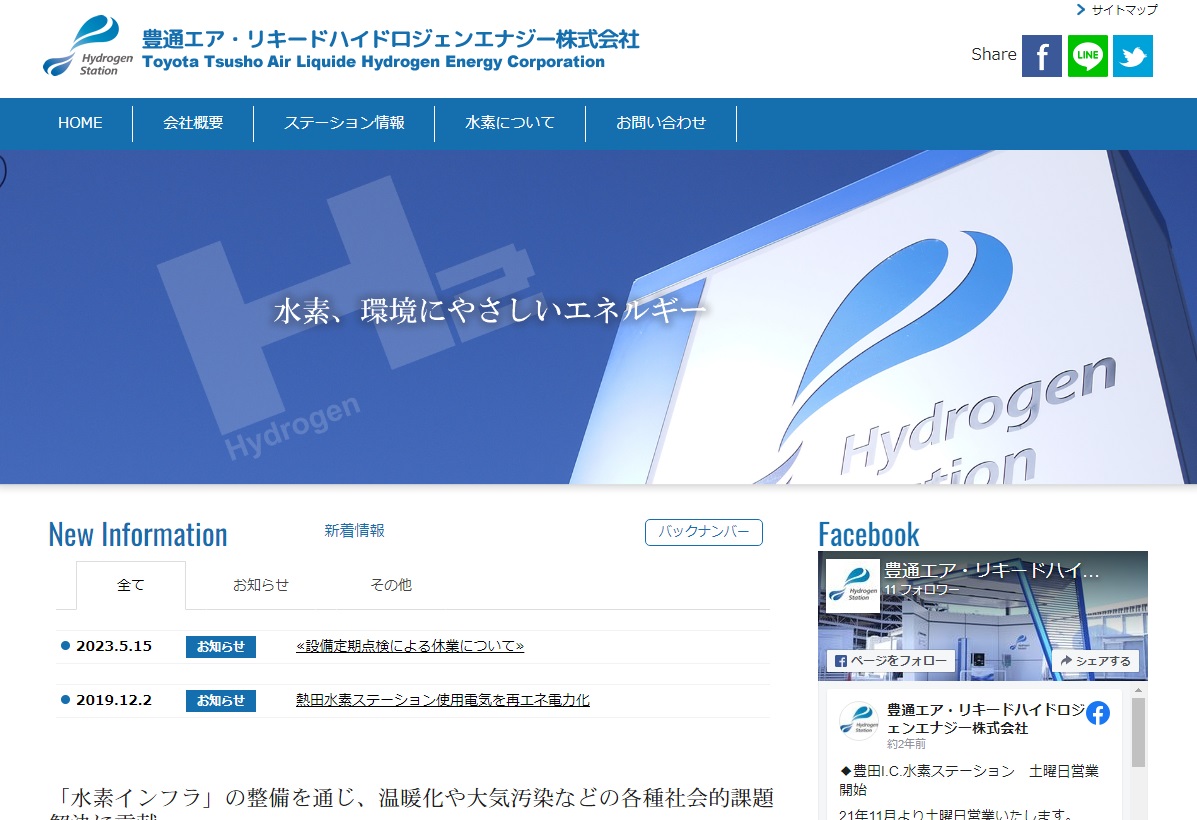Click ページをフォロー button in Facebook widget
This screenshot has height=820, width=1197.
(891, 661)
